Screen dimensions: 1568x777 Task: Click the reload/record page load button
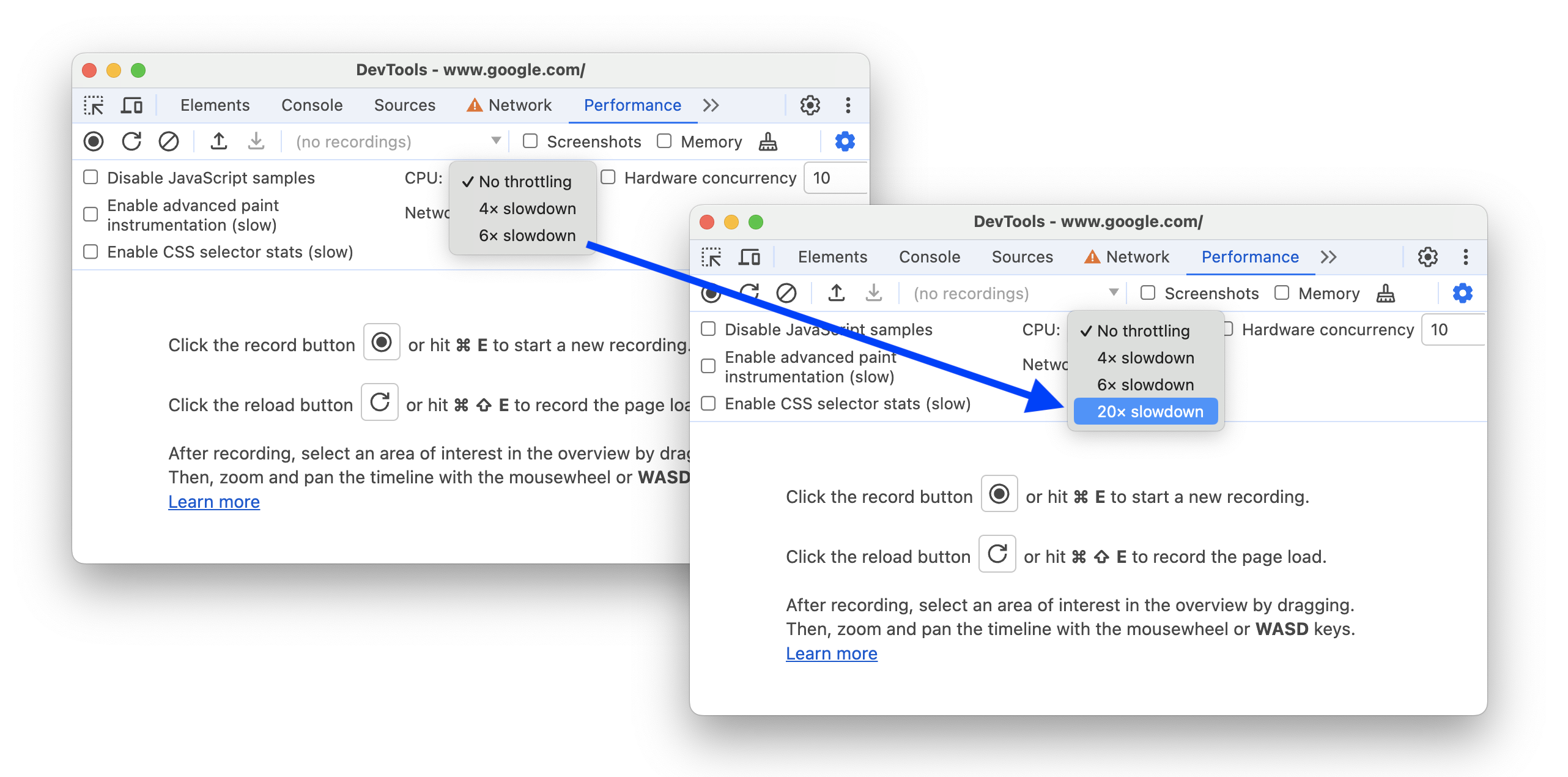point(749,293)
